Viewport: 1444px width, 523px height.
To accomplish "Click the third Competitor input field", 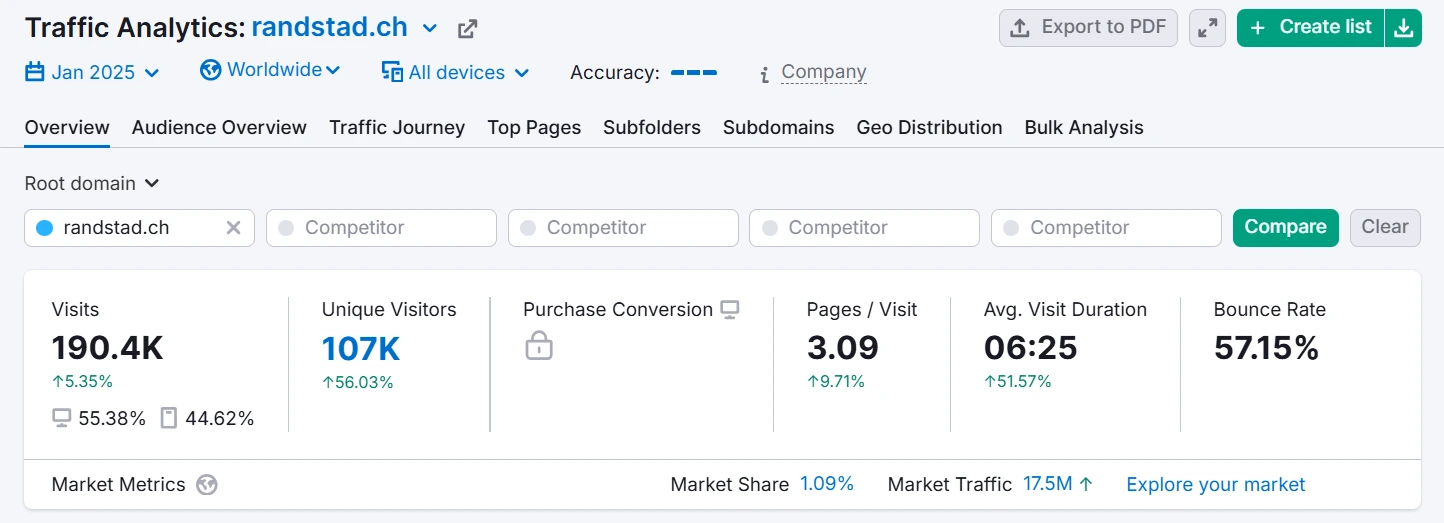I will click(865, 228).
